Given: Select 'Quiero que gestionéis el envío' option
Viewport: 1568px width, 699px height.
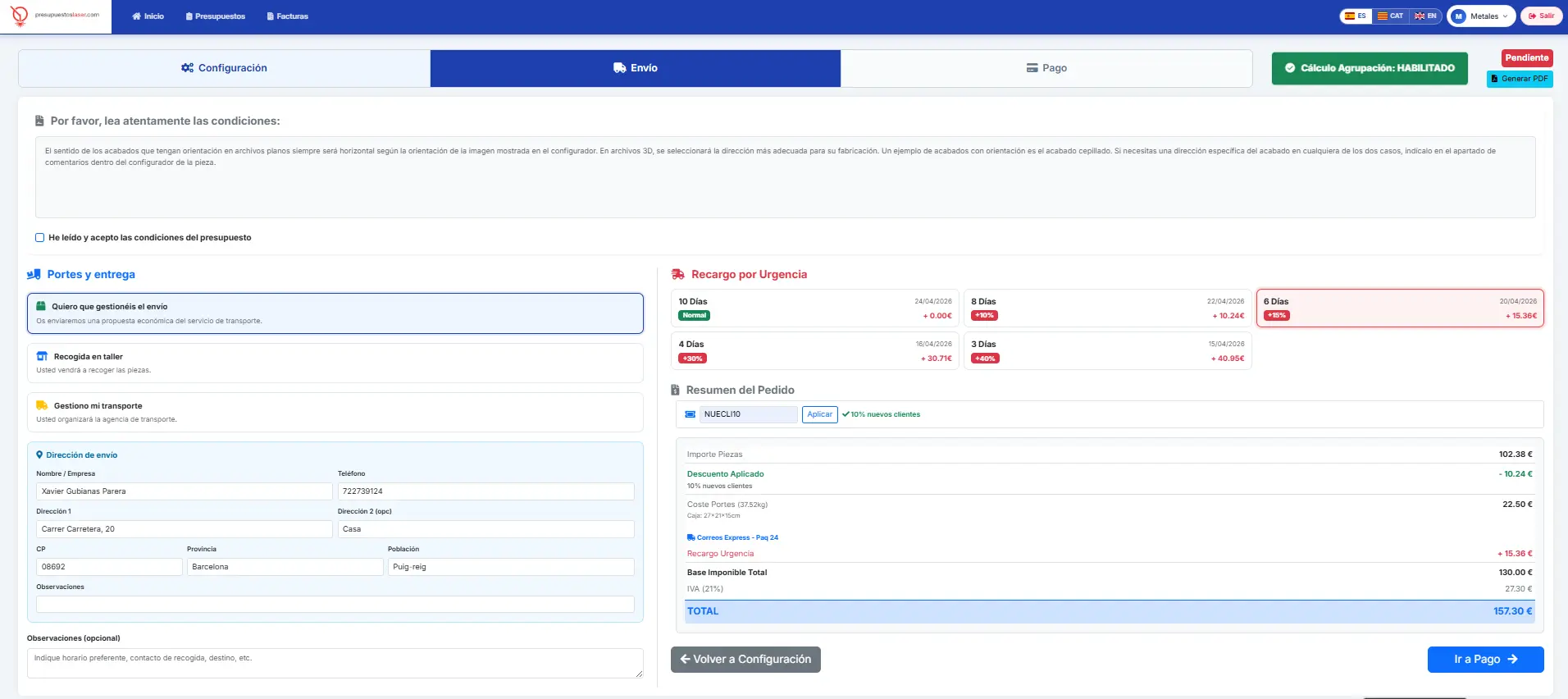Looking at the screenshot, I should coord(335,313).
